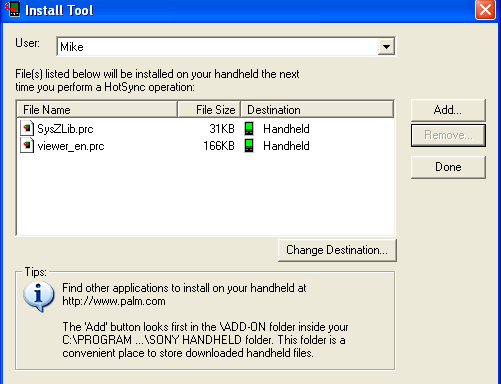Open the User dropdown arrow
The width and height of the screenshot is (501, 384).
386,46
